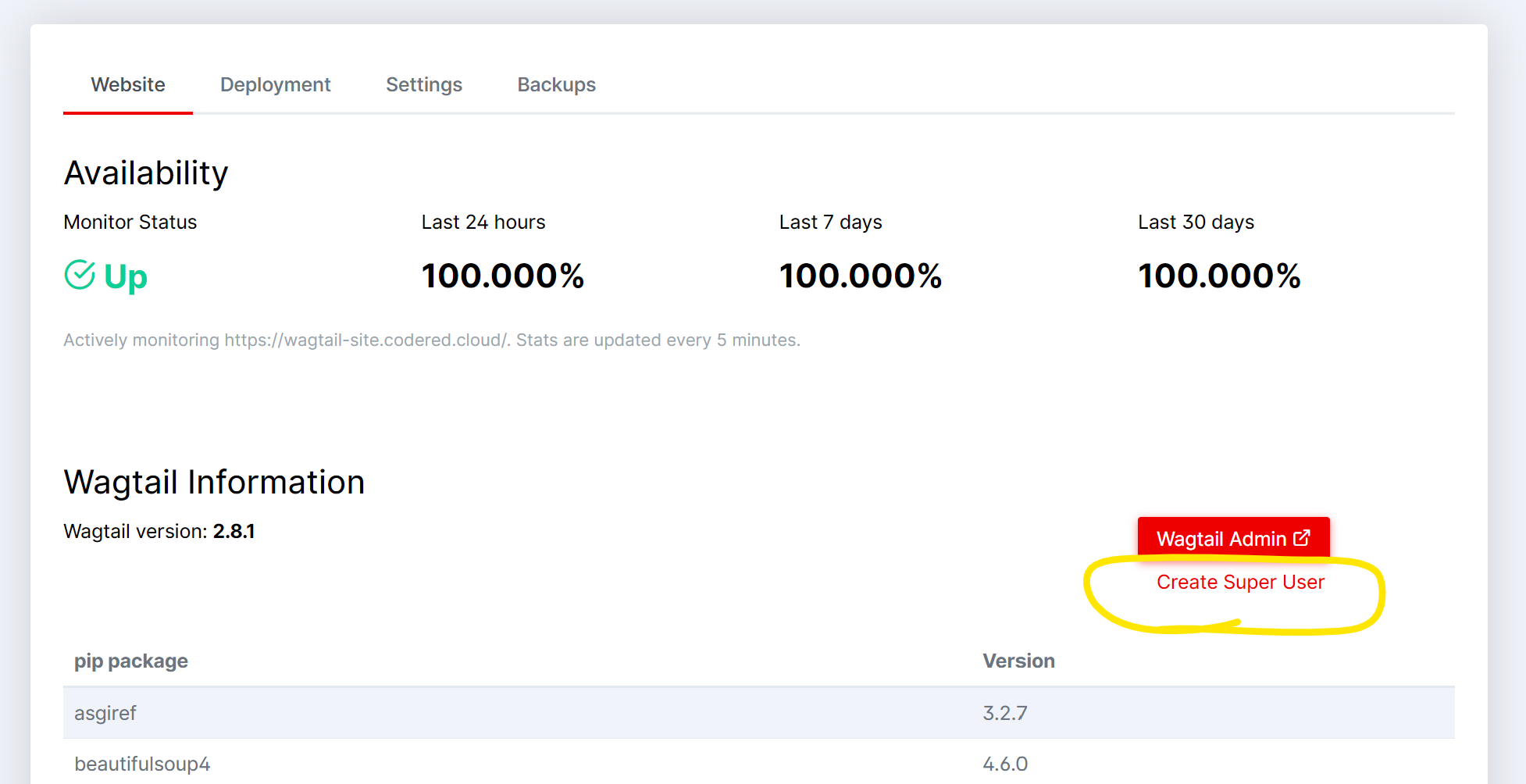
Task: Open the Deployment tab
Action: 276,84
